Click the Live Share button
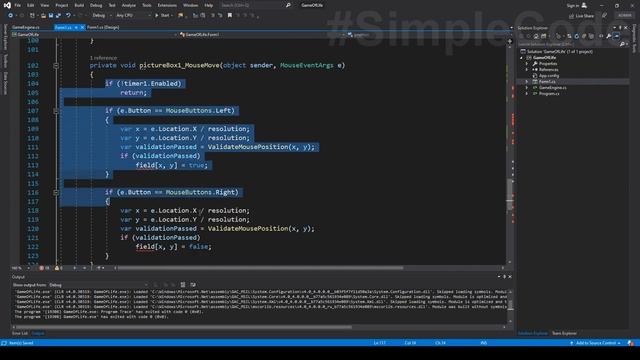Screen dimensions: 640x360 [x=582, y=16]
